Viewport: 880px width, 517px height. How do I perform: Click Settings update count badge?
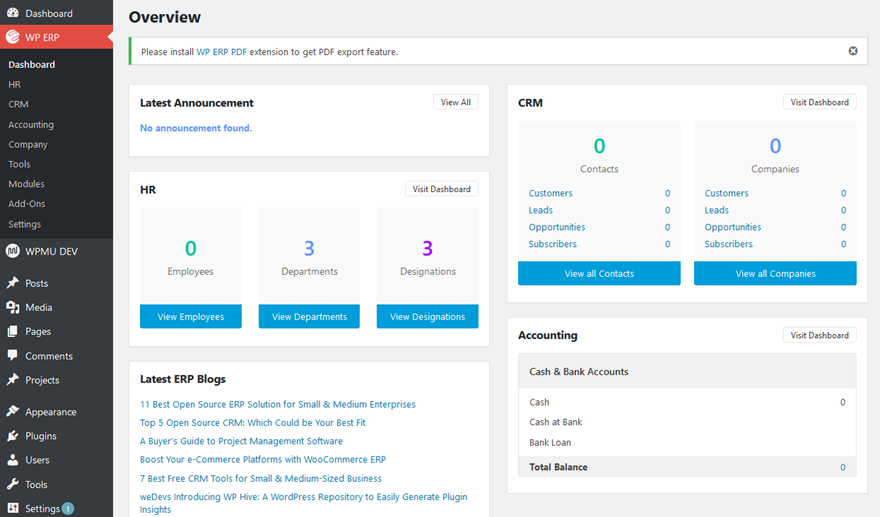tap(68, 509)
